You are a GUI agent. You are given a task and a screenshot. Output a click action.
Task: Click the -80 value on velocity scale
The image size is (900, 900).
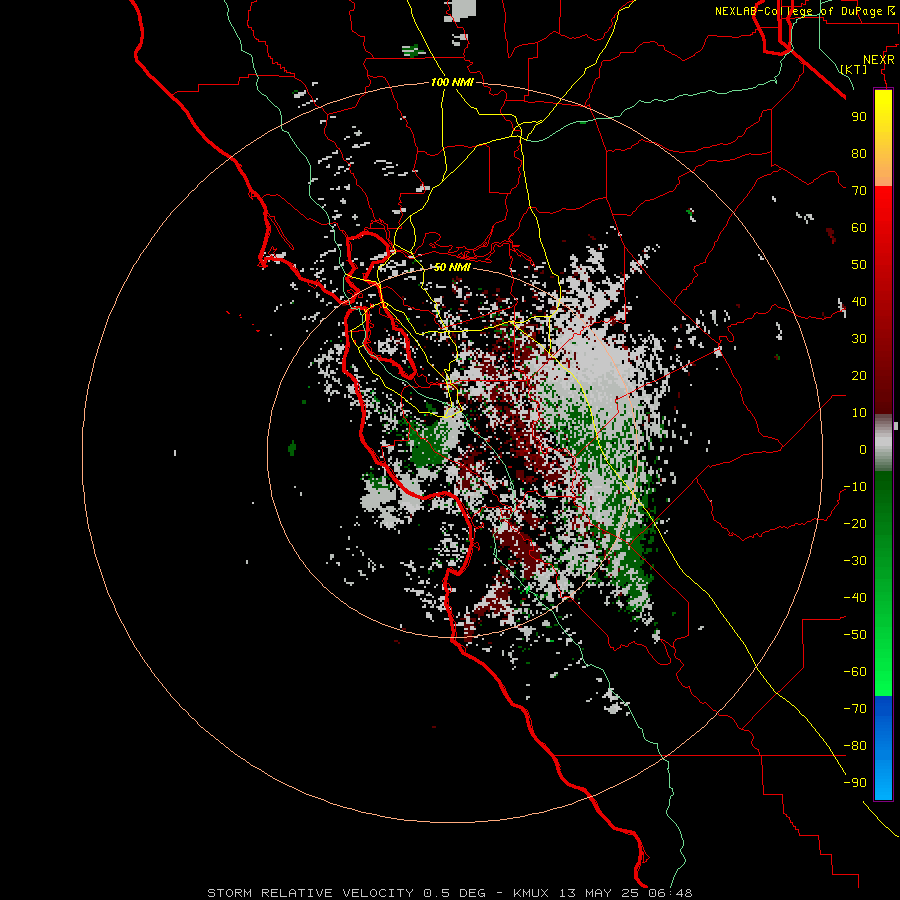coord(855,746)
